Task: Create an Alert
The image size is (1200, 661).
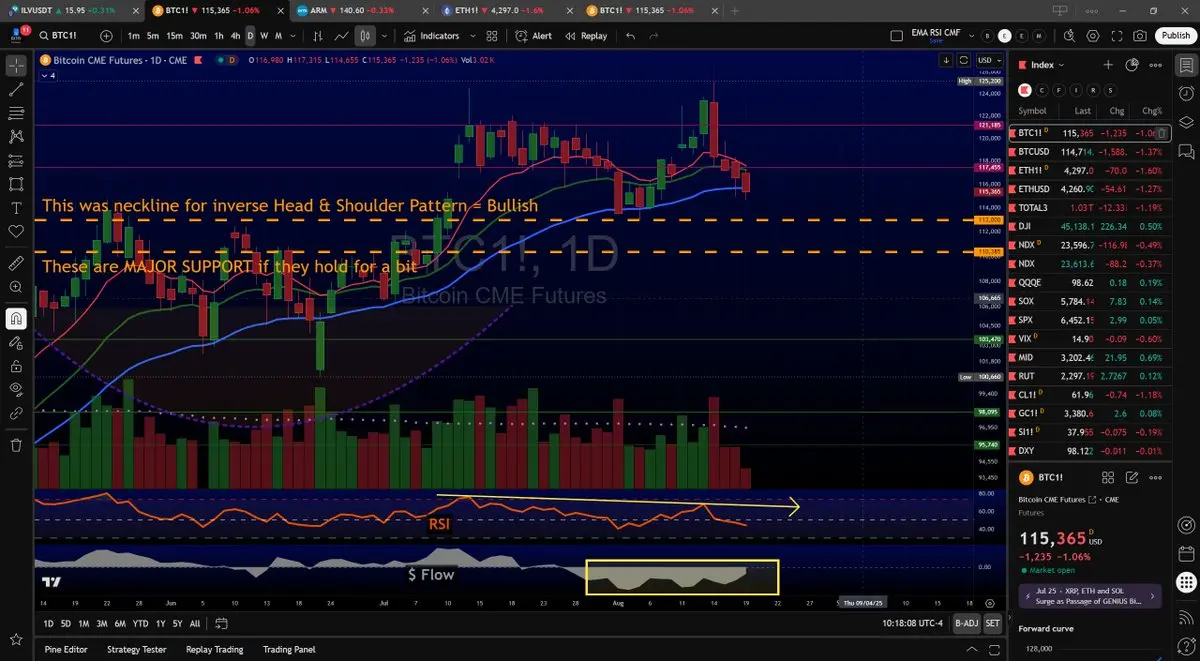Action: click(x=534, y=36)
